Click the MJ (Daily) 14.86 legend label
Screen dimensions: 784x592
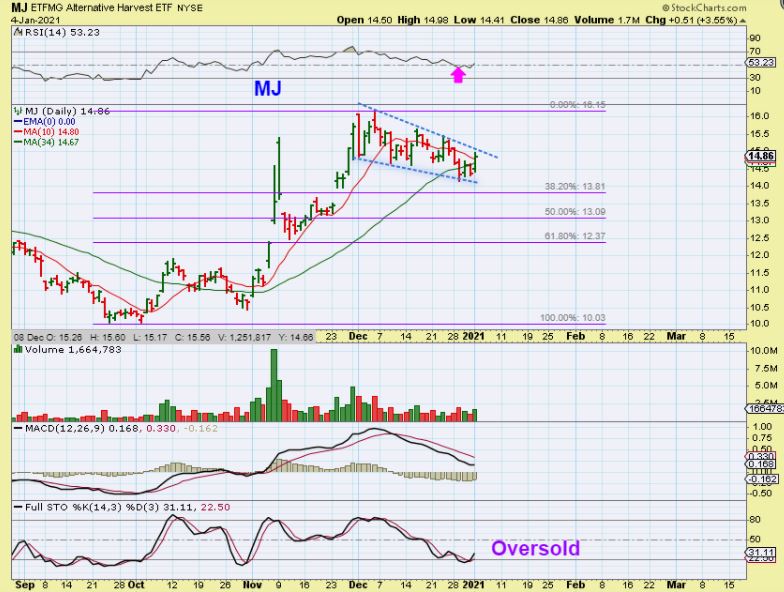point(67,111)
